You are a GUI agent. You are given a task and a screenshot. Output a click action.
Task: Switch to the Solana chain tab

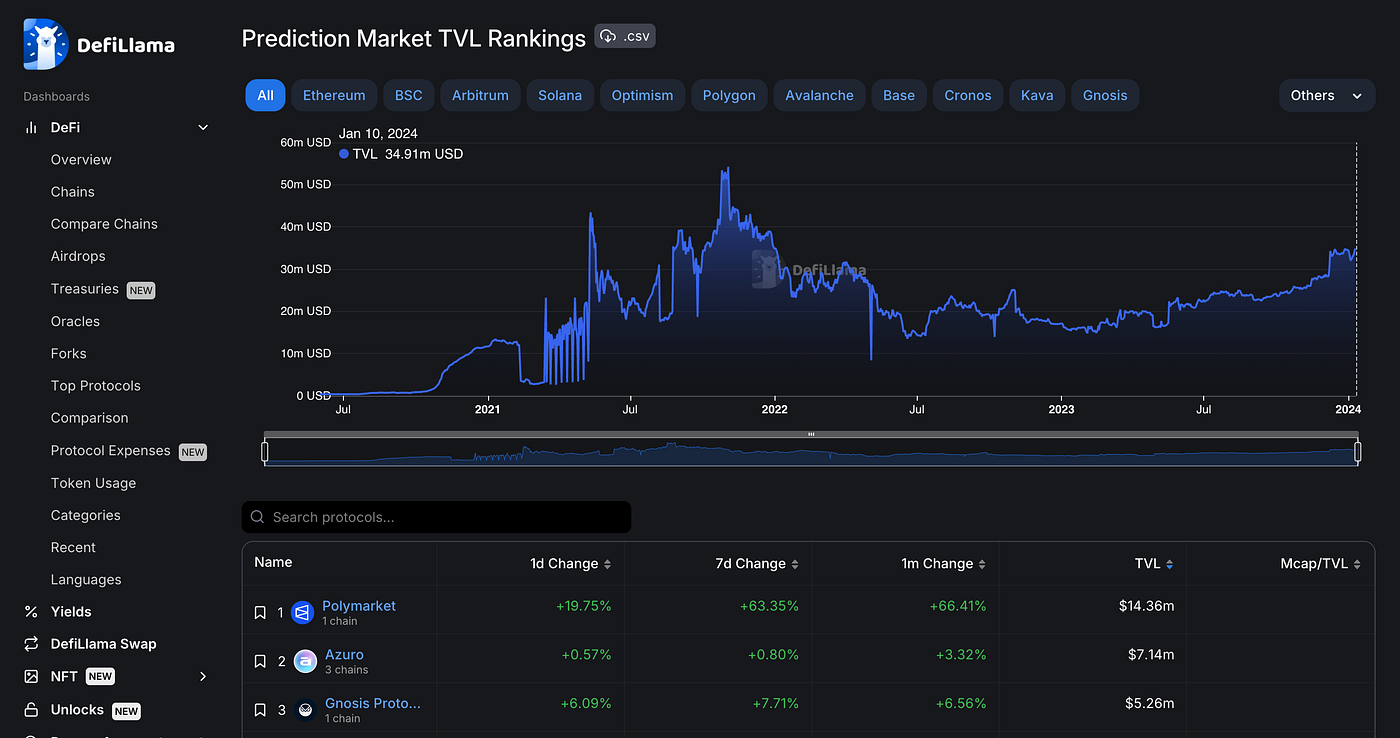pyautogui.click(x=559, y=95)
